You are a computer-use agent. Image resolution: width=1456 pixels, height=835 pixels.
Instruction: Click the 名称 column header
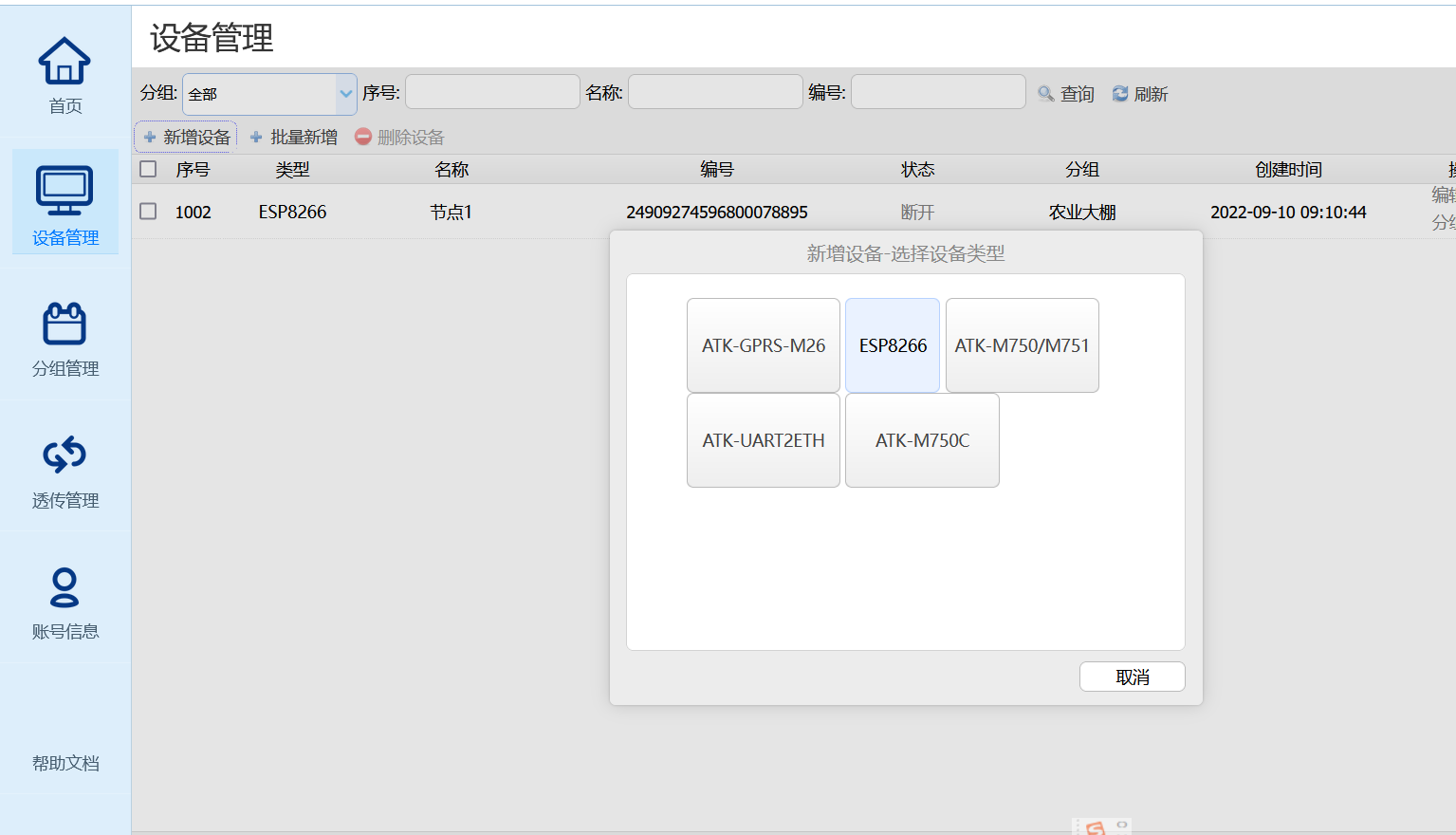coord(452,169)
